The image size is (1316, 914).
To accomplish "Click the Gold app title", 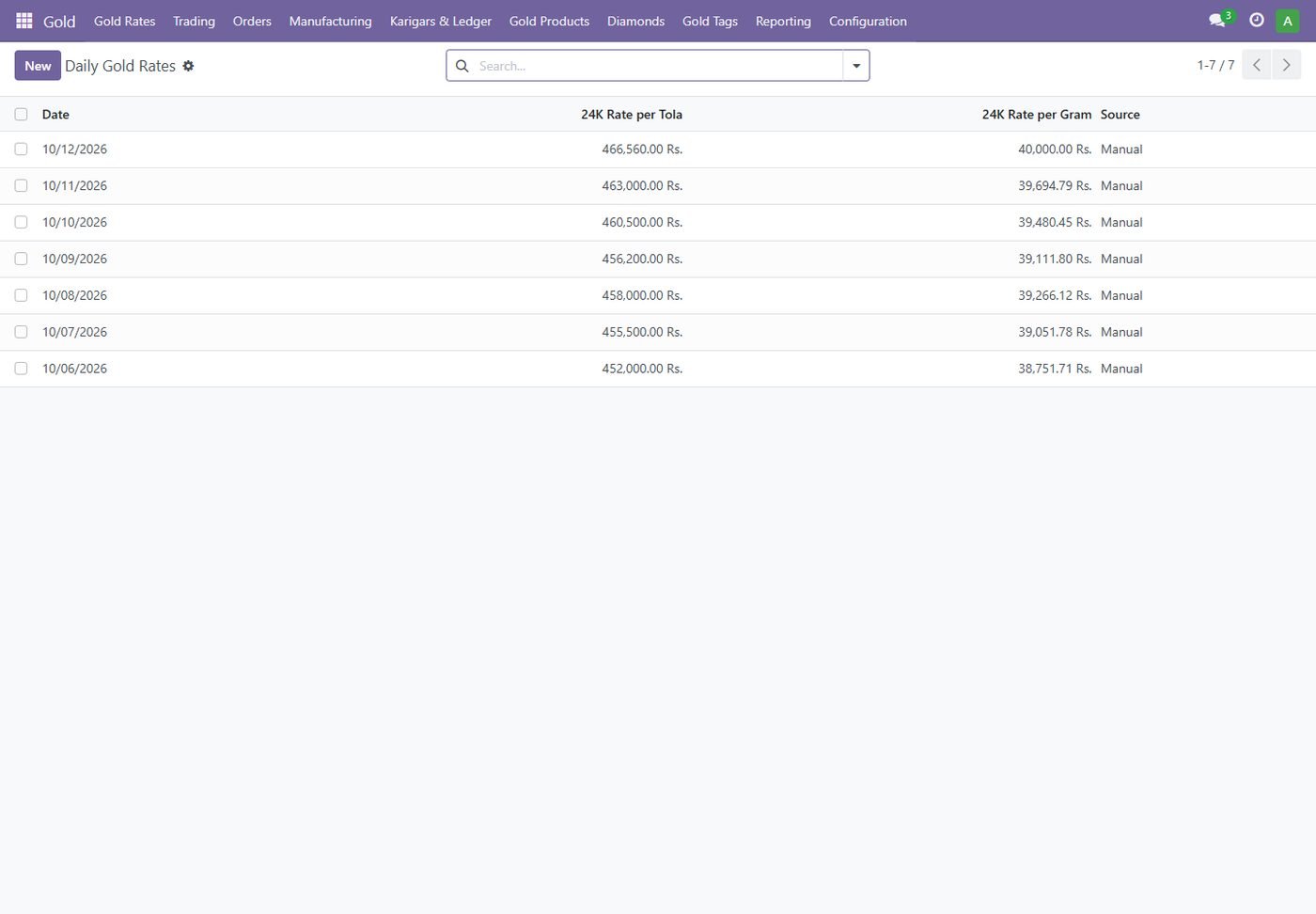I will click(59, 21).
